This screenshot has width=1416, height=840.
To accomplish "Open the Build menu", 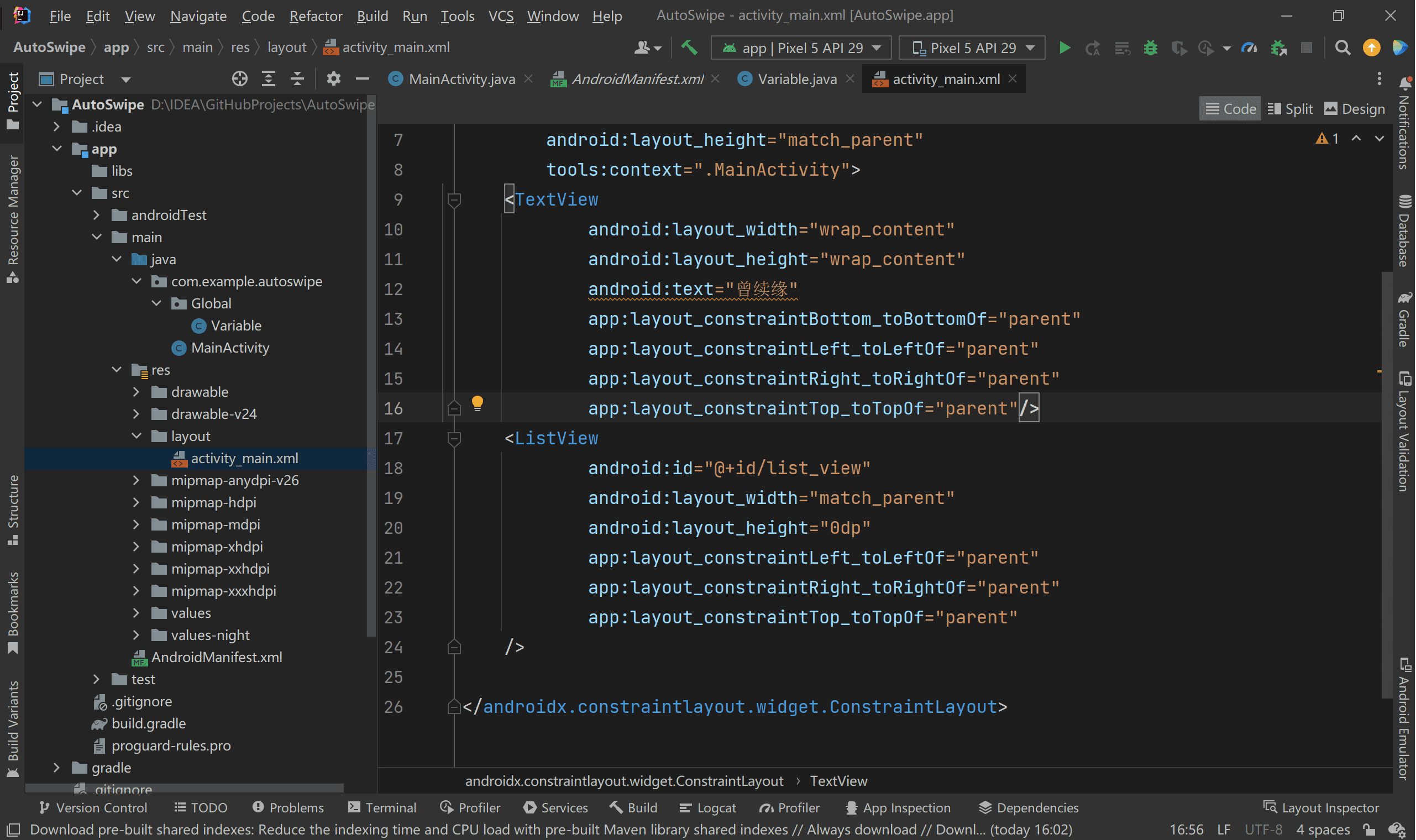I will click(373, 17).
